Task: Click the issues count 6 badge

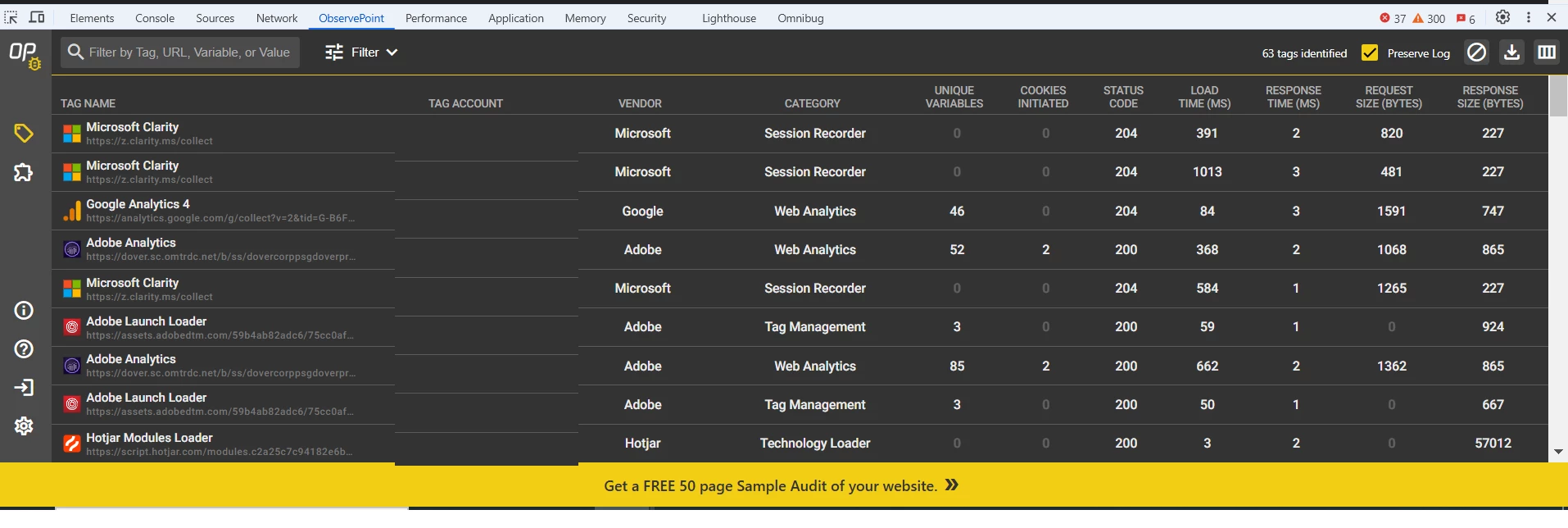Action: click(1466, 18)
